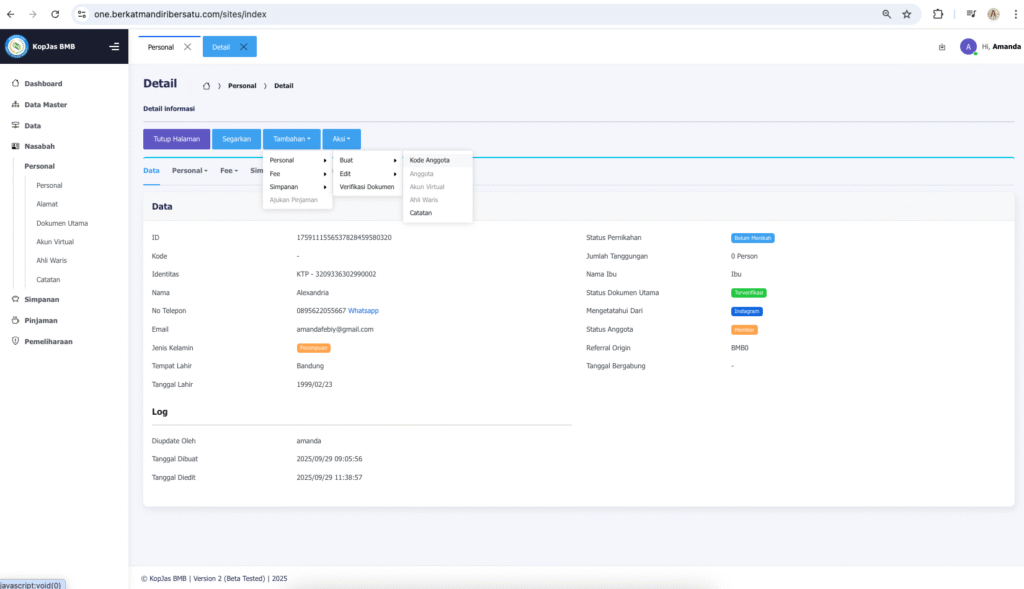Open the Aksi dropdown button
Screen dimensions: 1024x589
click(341, 139)
